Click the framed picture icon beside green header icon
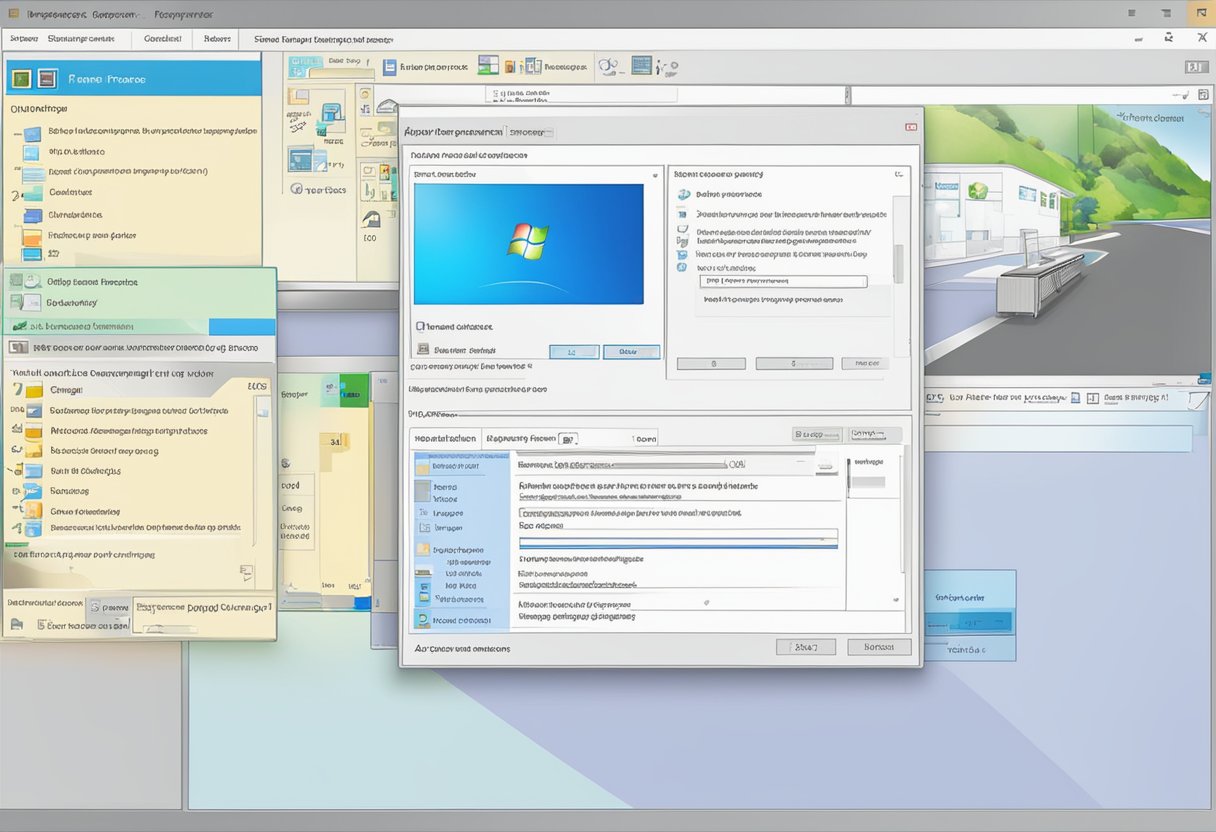The width and height of the screenshot is (1216, 832). [x=46, y=78]
